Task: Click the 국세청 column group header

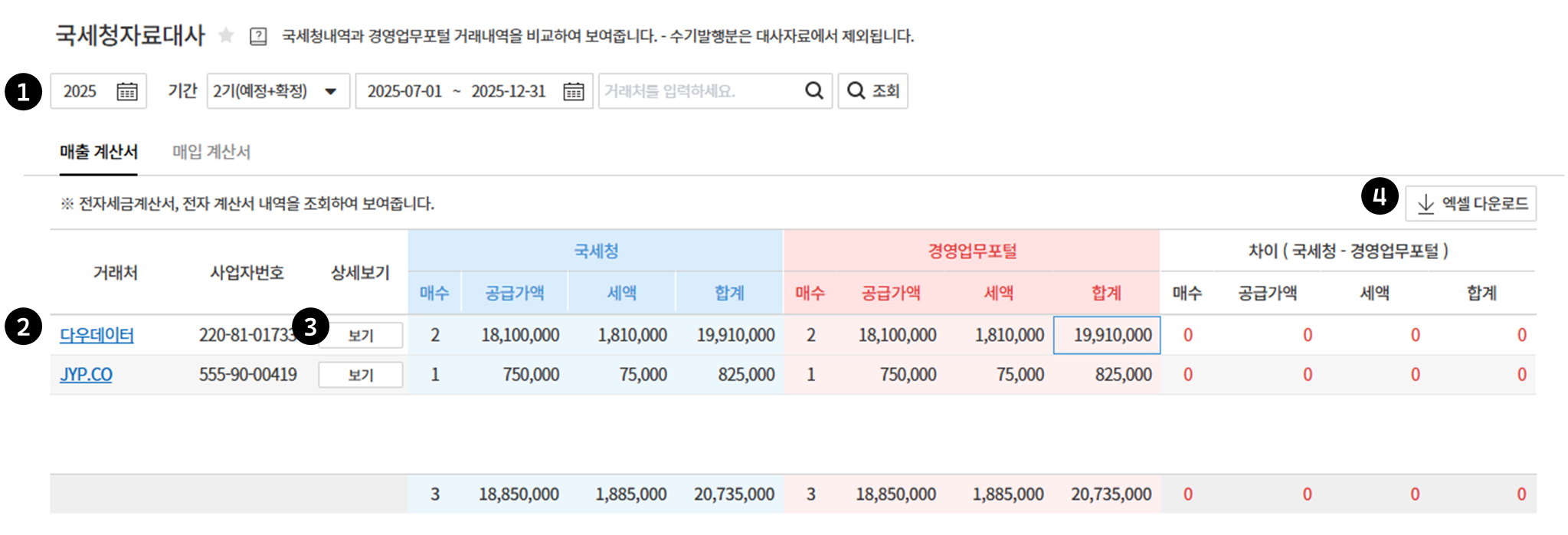Action: point(595,251)
